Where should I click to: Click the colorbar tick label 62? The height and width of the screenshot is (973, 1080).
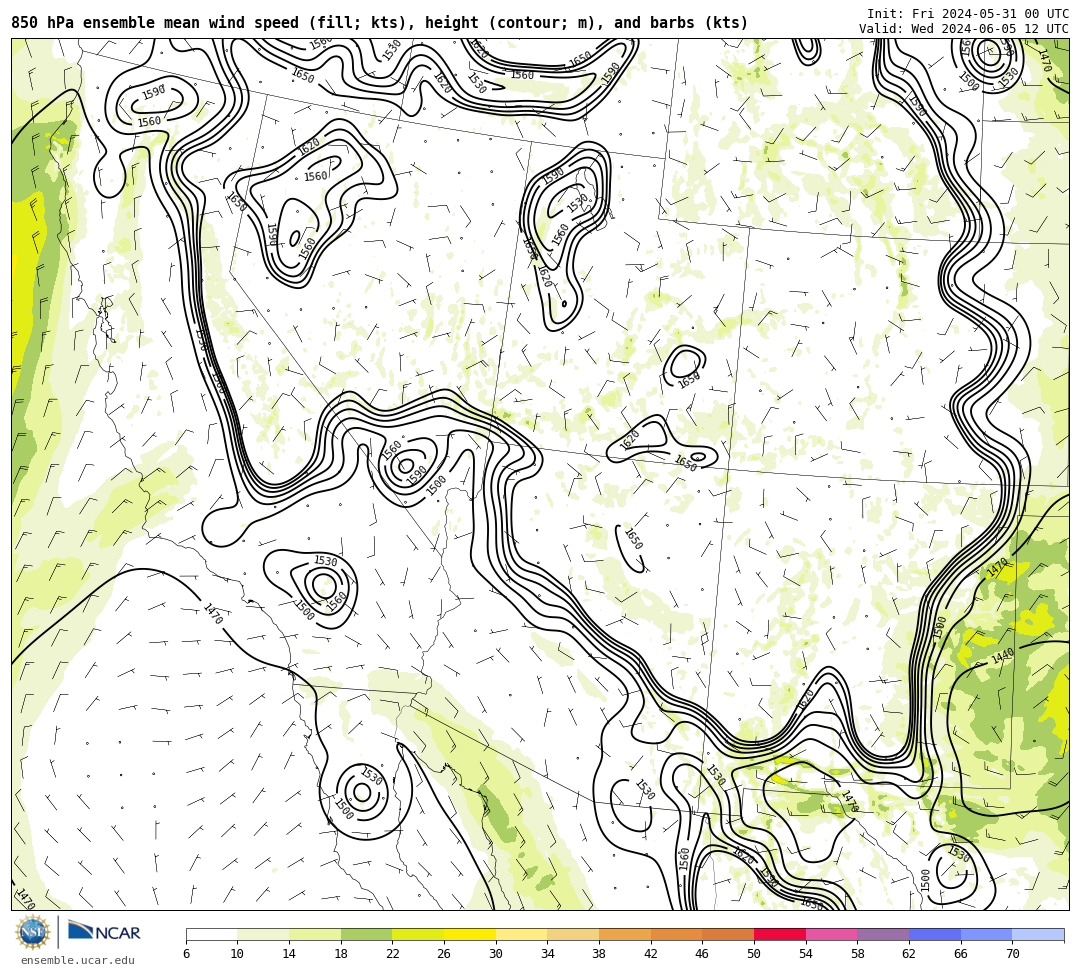(909, 954)
